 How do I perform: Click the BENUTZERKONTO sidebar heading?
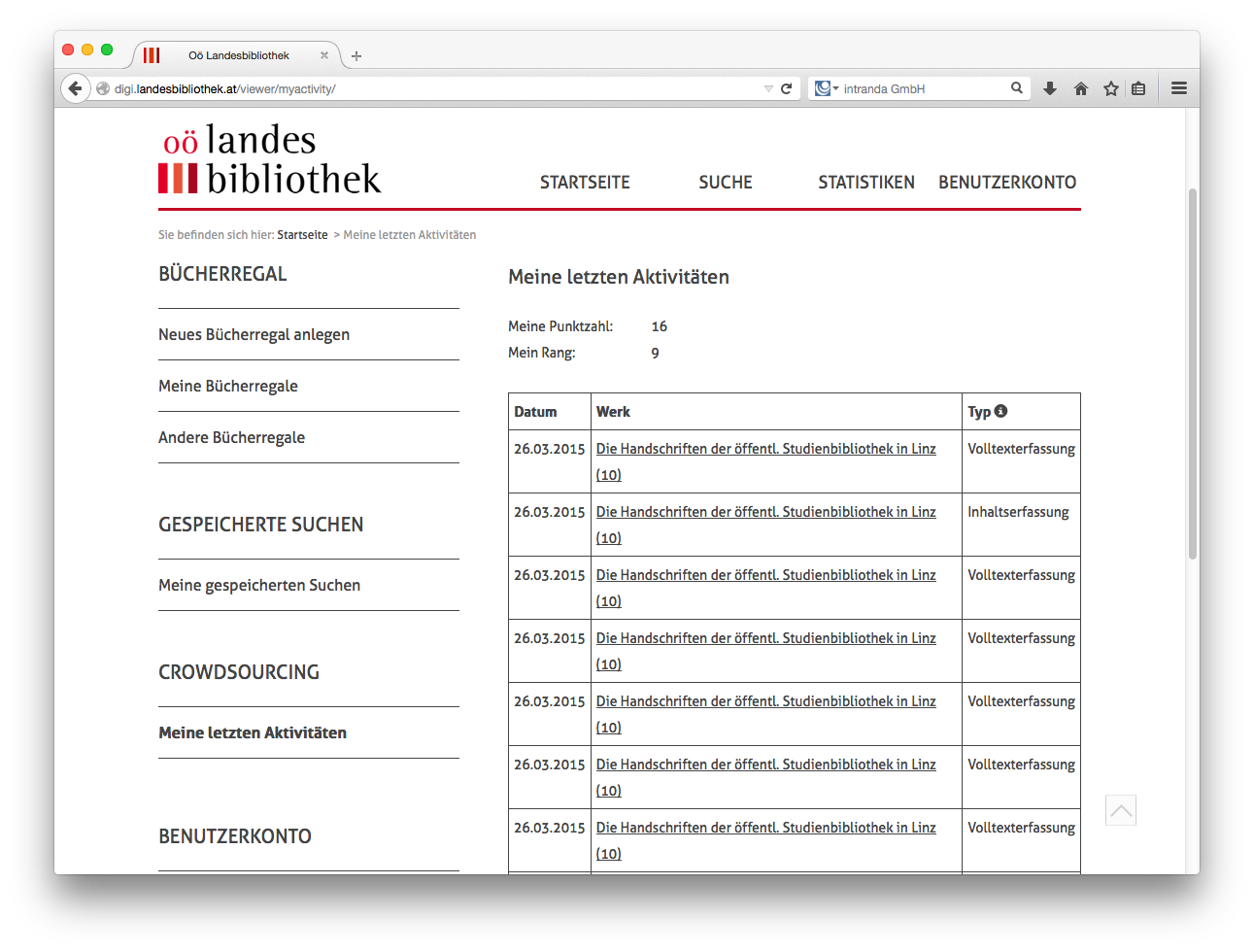click(x=235, y=836)
